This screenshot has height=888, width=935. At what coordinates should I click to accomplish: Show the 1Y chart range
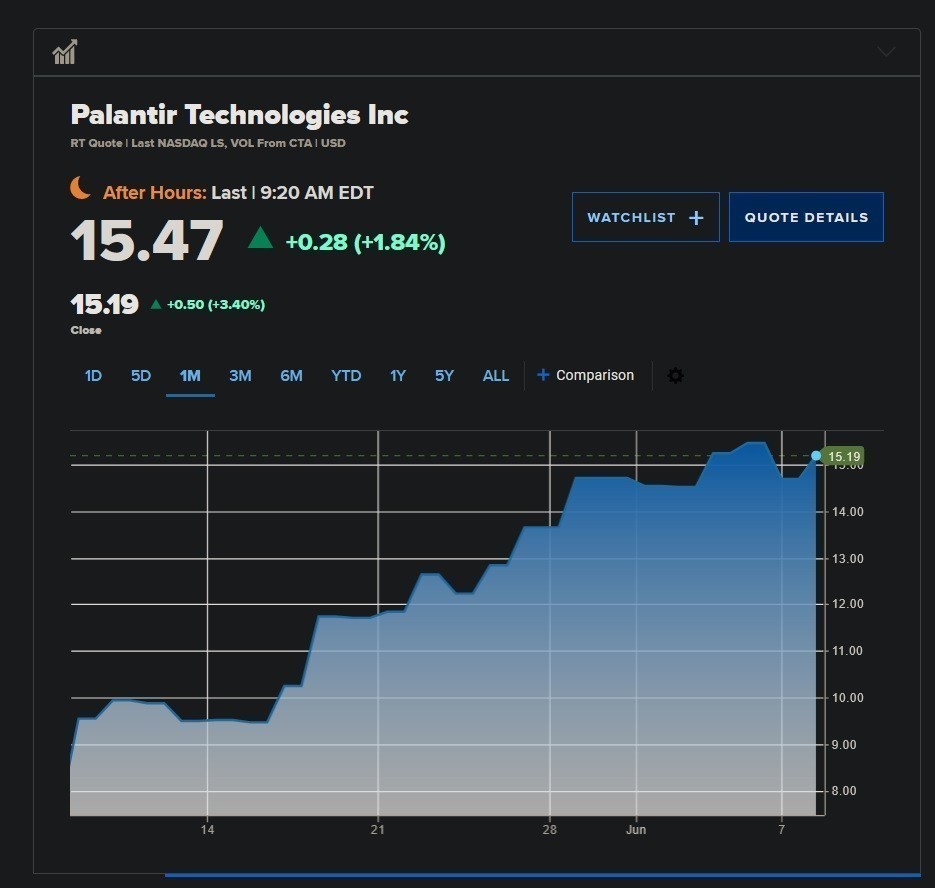(x=398, y=376)
